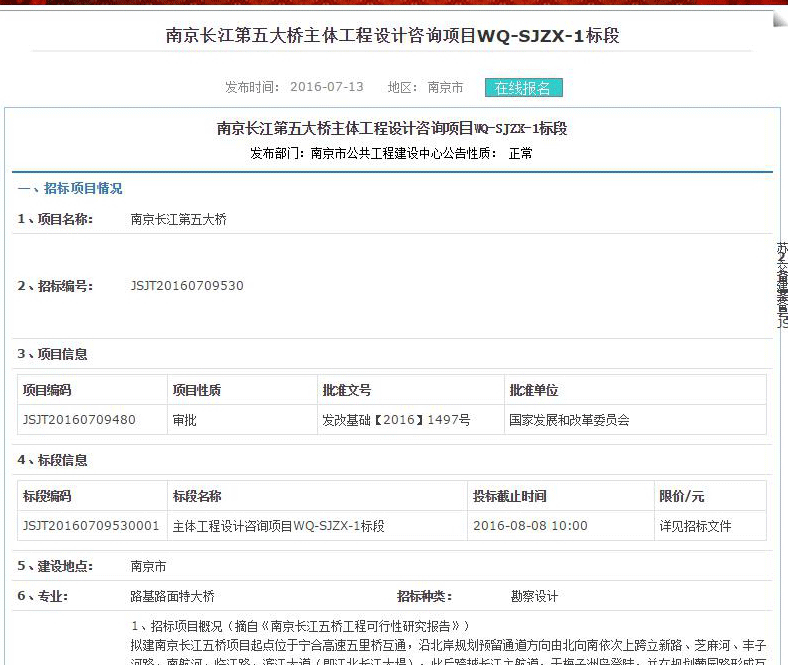Click the 项目编码 column header
Viewport: 788px width, 665px height.
[x=47, y=390]
